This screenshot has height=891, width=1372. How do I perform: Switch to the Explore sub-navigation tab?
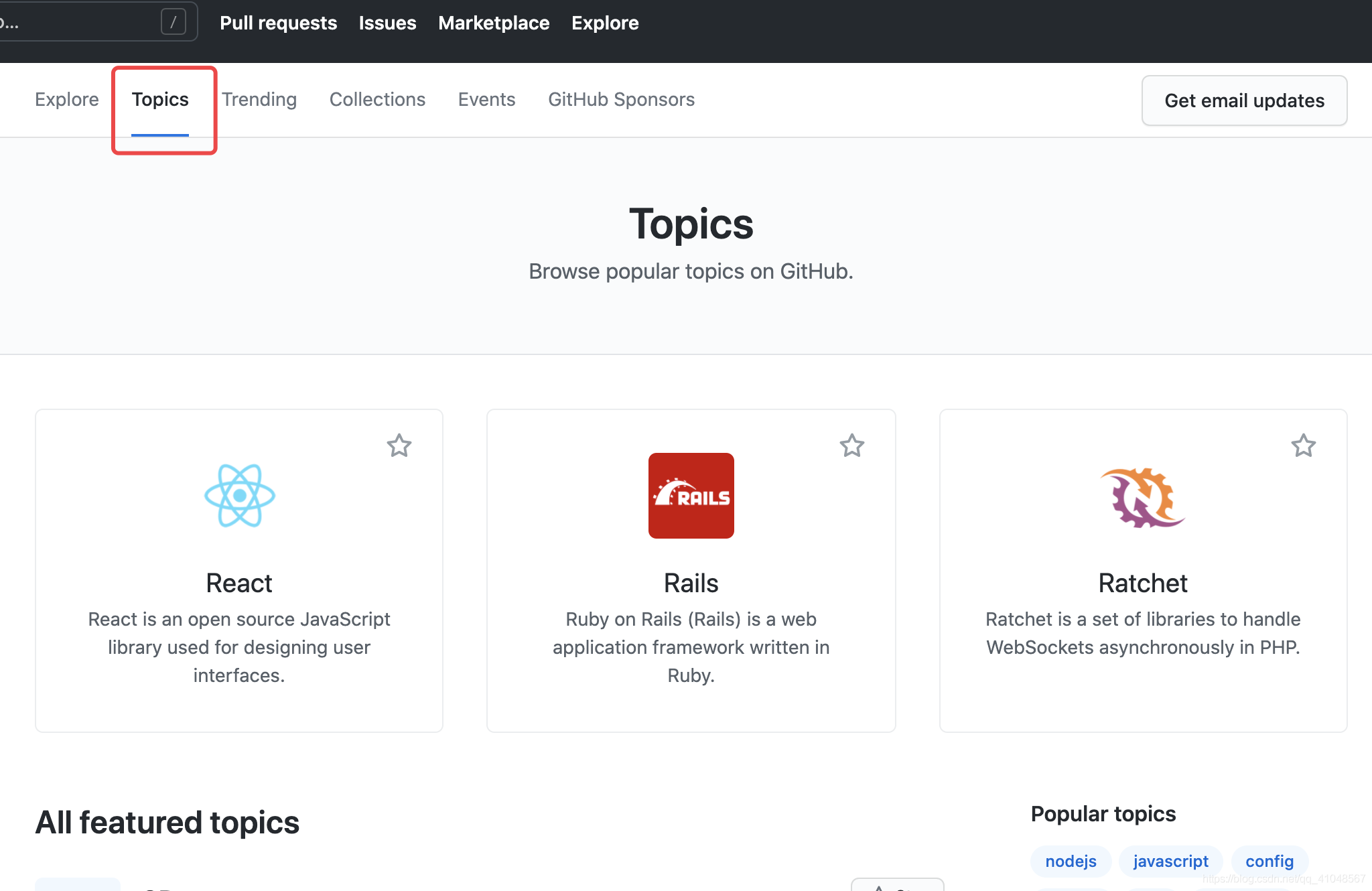[x=67, y=99]
